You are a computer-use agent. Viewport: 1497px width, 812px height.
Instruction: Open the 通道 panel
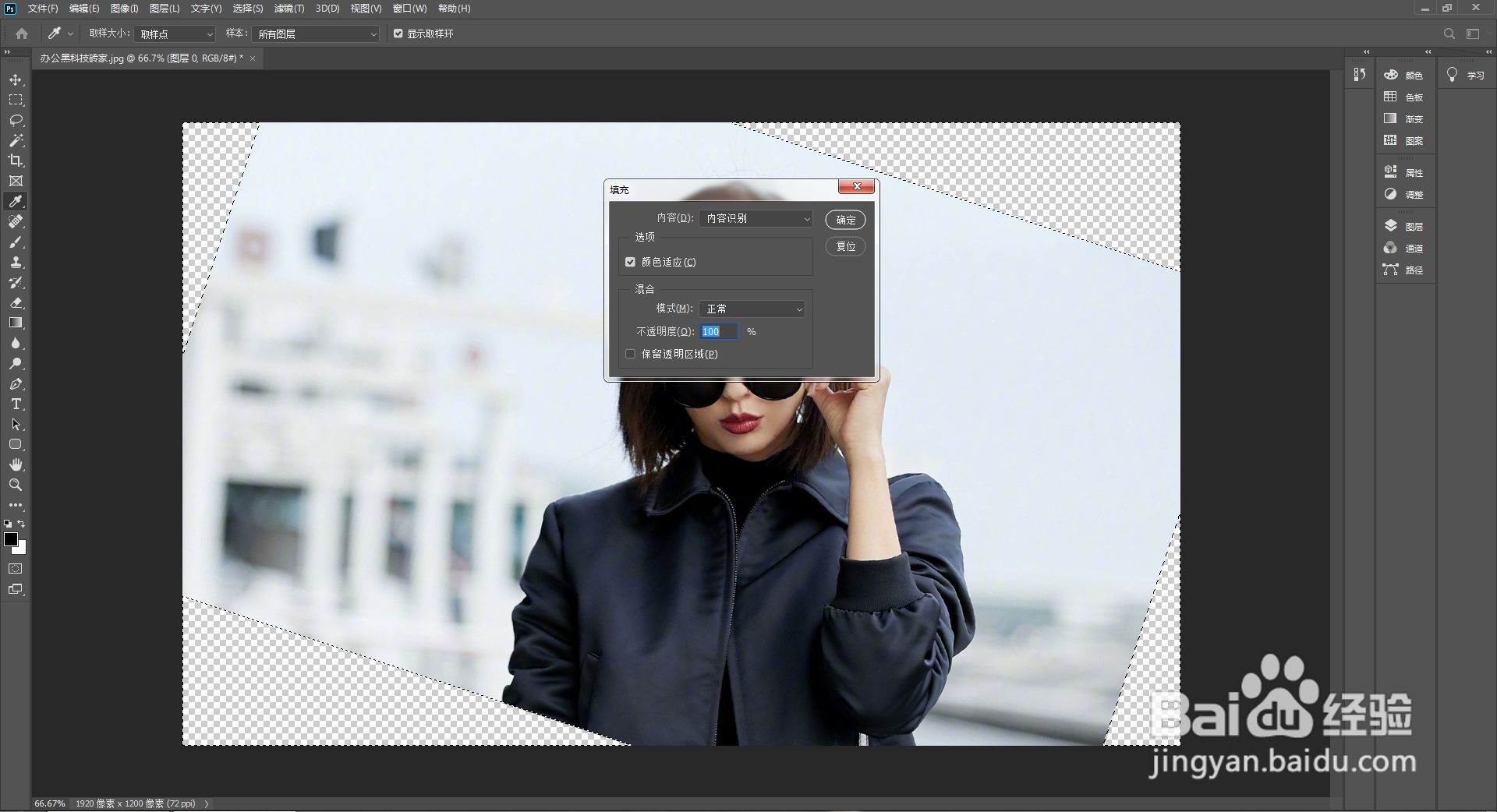[x=1403, y=249]
